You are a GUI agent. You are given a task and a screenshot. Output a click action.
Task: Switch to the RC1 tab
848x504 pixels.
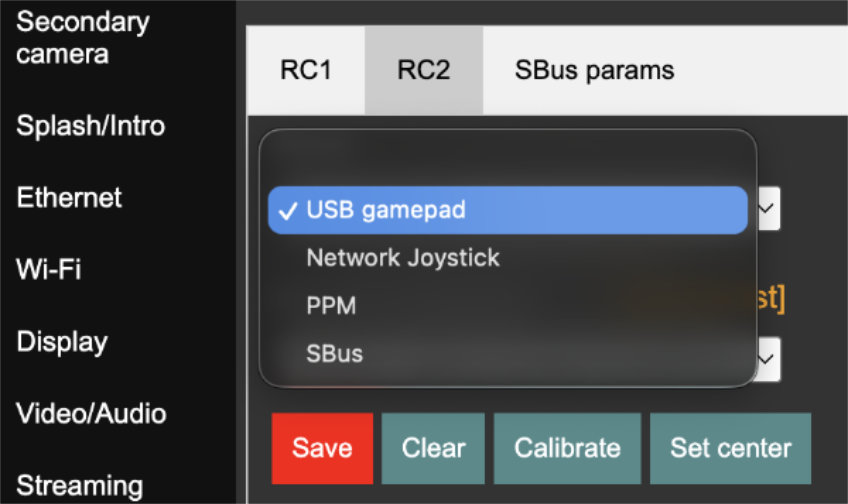[305, 70]
